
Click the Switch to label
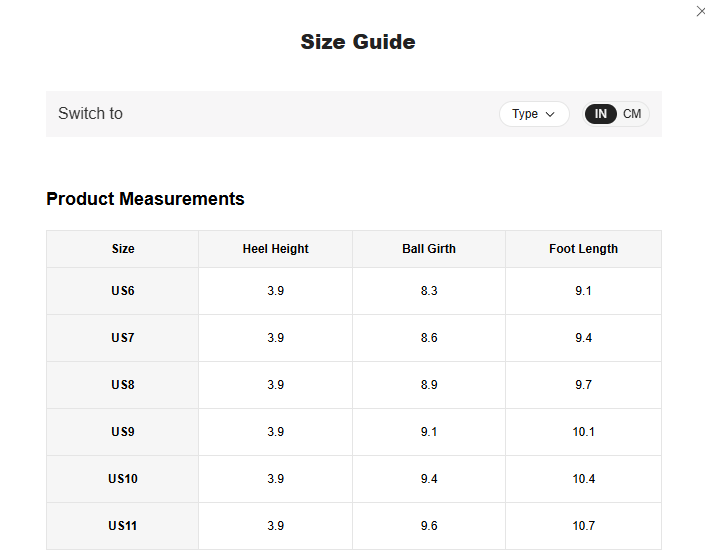click(x=90, y=113)
